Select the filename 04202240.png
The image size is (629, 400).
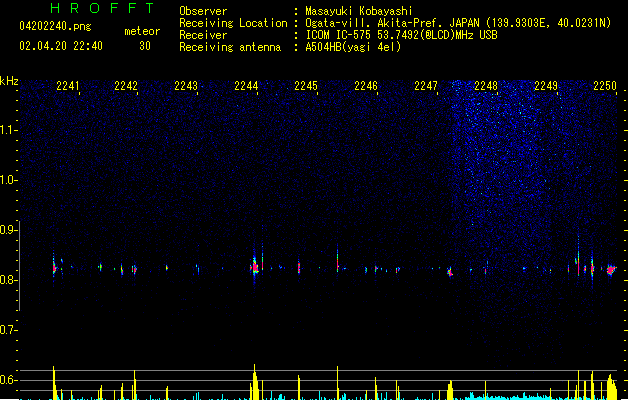point(55,26)
